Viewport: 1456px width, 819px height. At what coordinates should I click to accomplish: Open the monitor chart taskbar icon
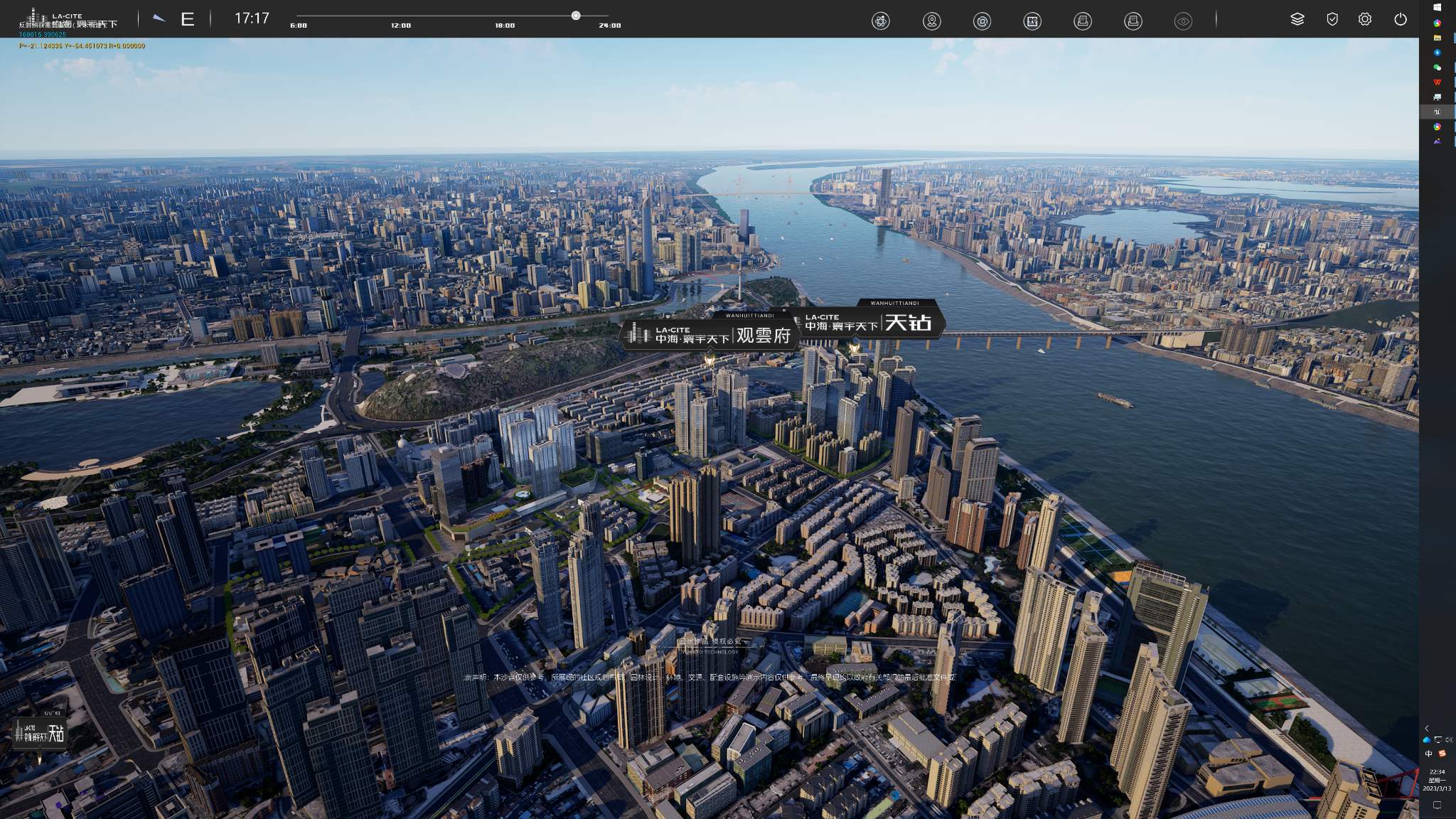tap(1437, 97)
